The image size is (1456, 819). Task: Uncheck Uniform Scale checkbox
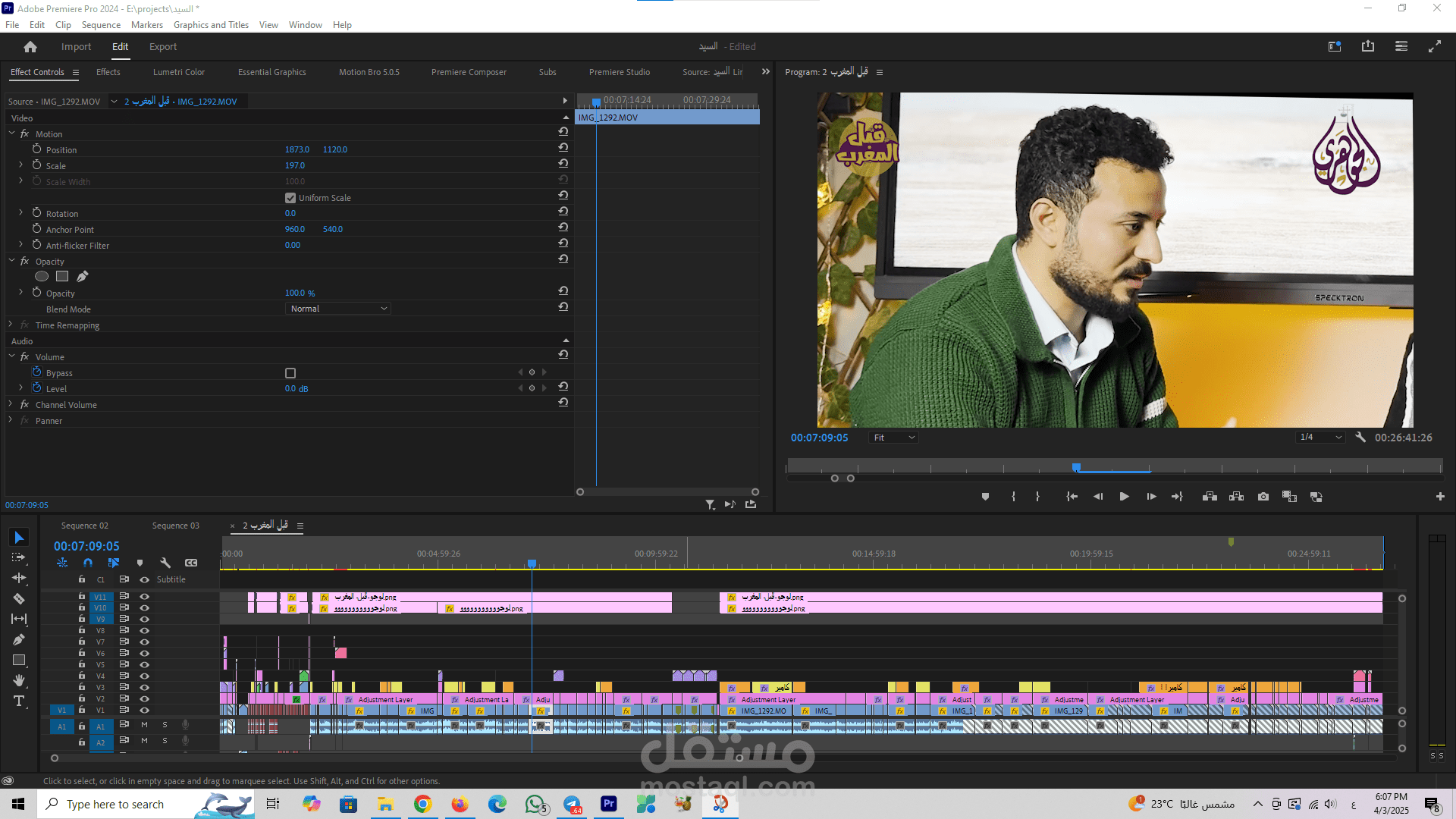290,198
